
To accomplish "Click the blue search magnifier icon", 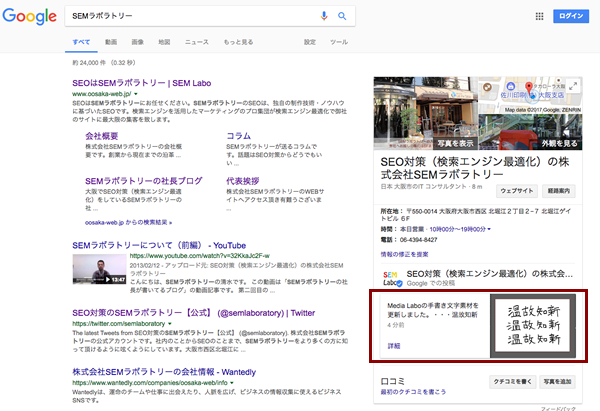I will (x=342, y=16).
